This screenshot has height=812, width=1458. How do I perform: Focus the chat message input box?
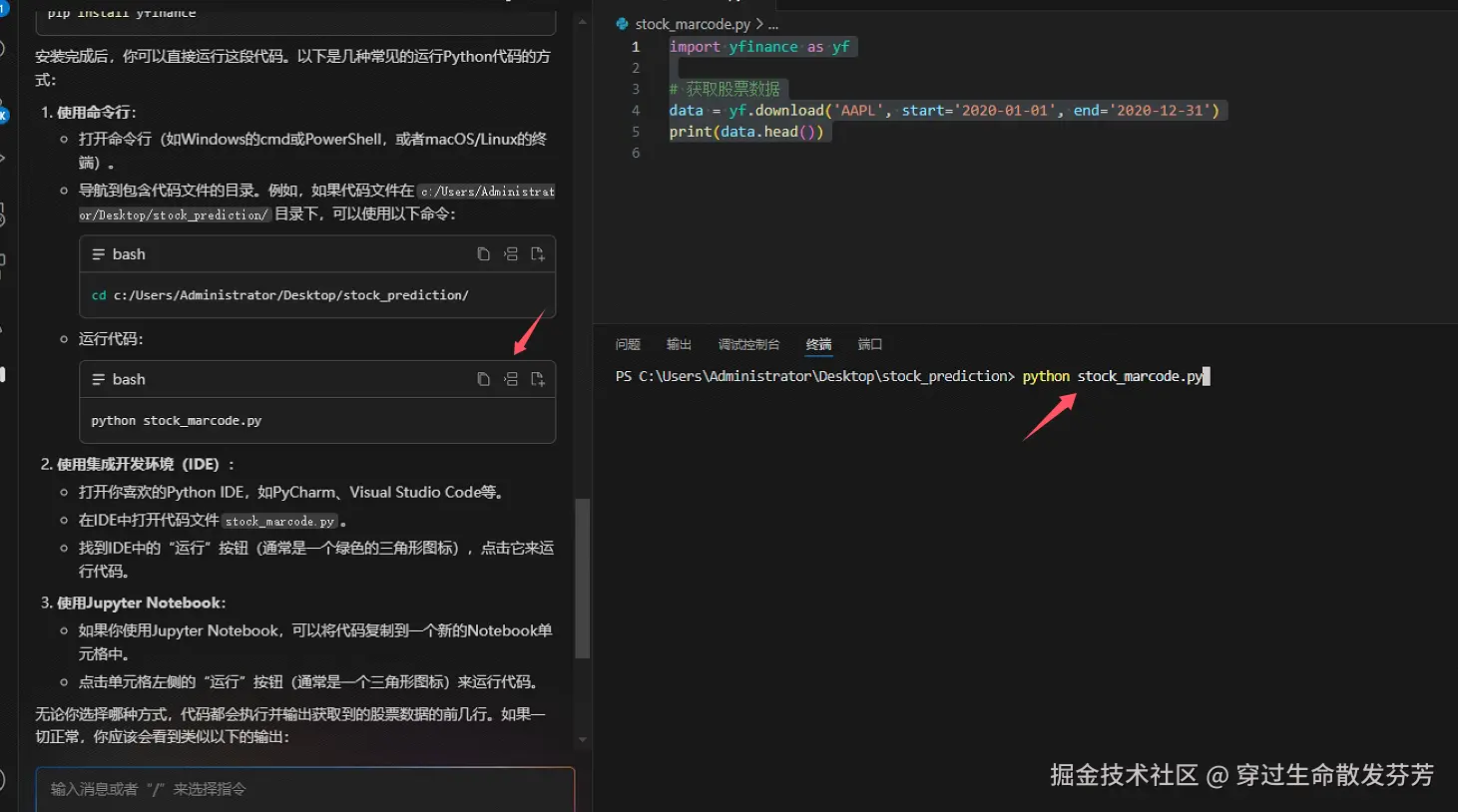305,789
